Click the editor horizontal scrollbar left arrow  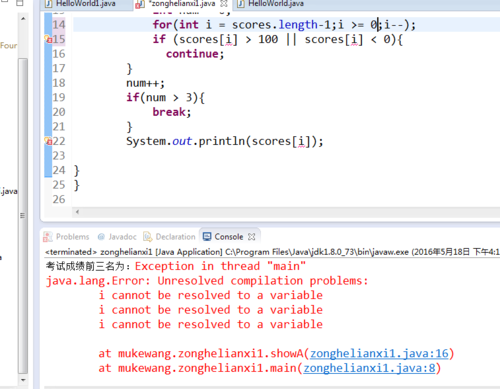(x=77, y=212)
